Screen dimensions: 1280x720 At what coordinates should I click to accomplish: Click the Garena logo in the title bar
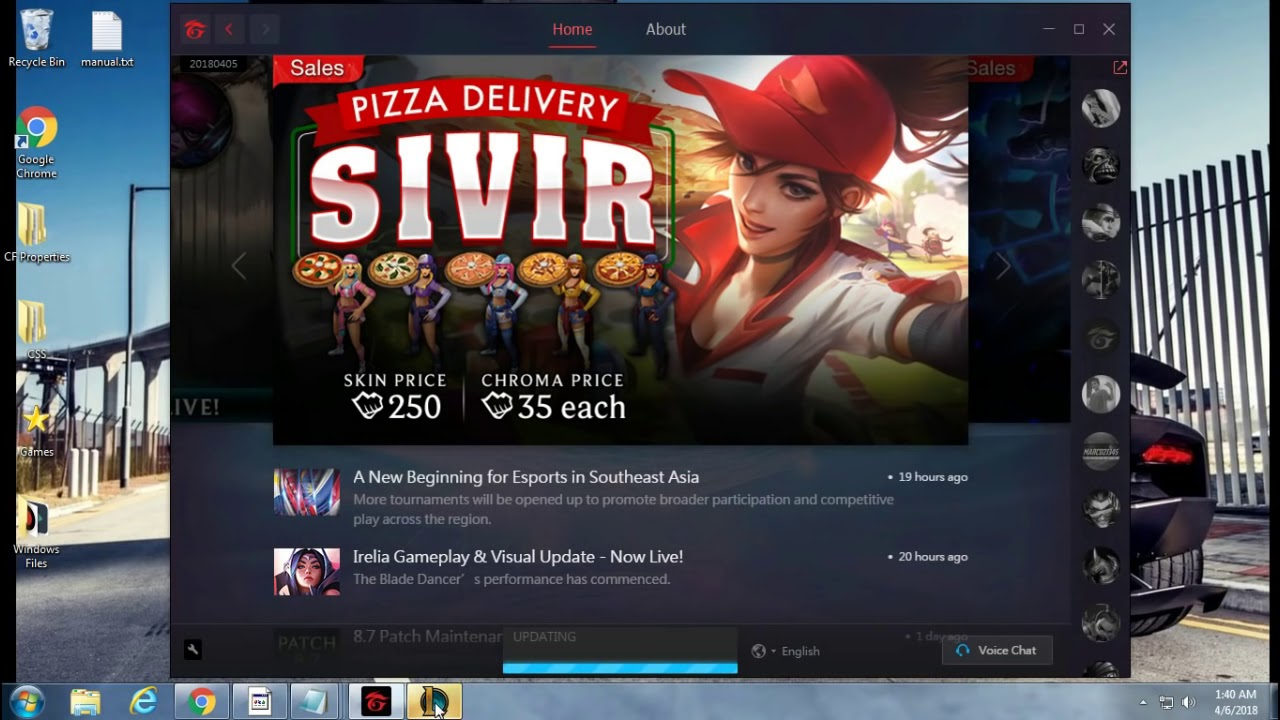click(195, 30)
